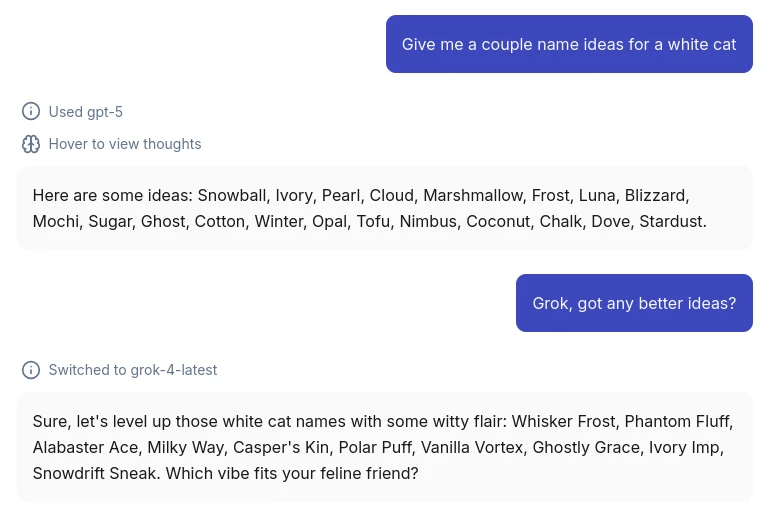The height and width of the screenshot is (521, 775).
Task: Click the name "Whisker Frost" in Grok's reply
Action: click(x=561, y=421)
